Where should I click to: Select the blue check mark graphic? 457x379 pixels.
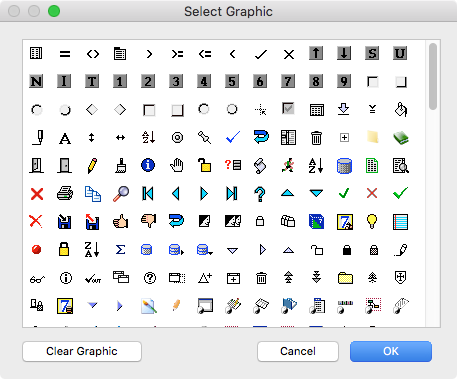[233, 137]
